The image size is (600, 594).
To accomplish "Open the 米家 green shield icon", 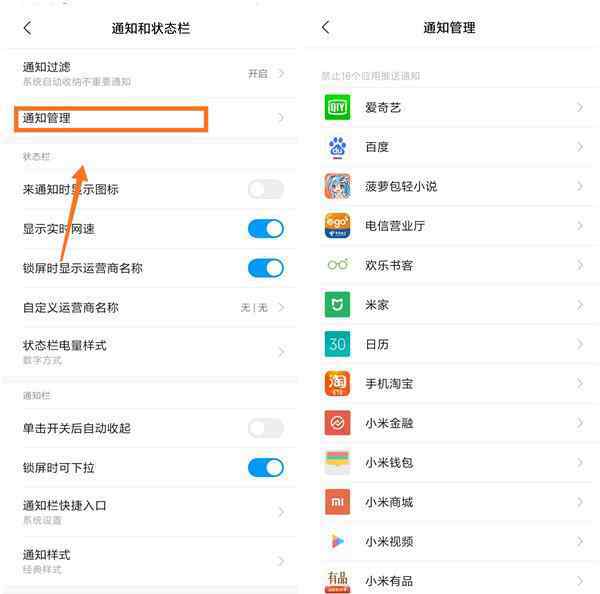I will click(337, 305).
